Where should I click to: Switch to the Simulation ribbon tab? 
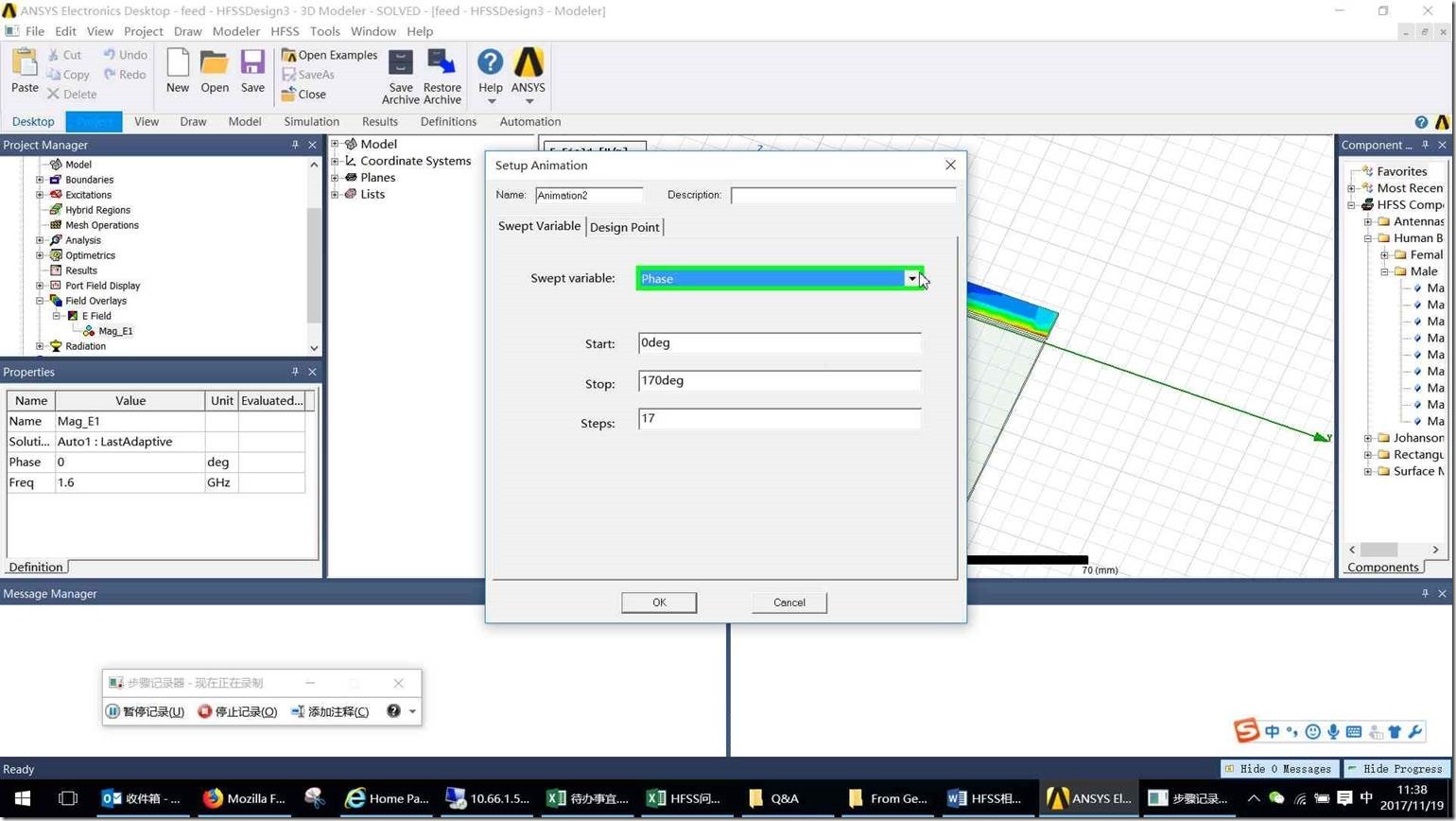click(311, 122)
